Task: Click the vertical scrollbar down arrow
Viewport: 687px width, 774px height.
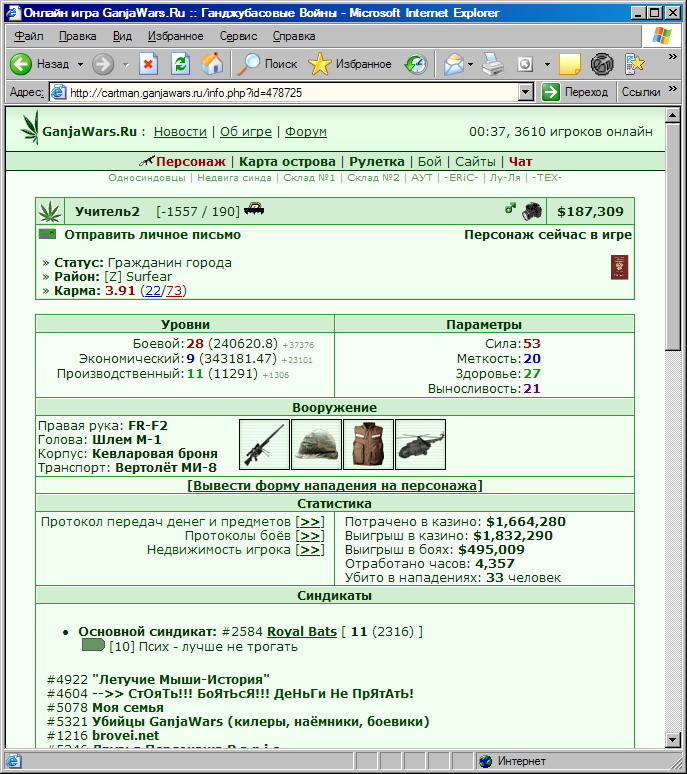Action: tap(673, 739)
